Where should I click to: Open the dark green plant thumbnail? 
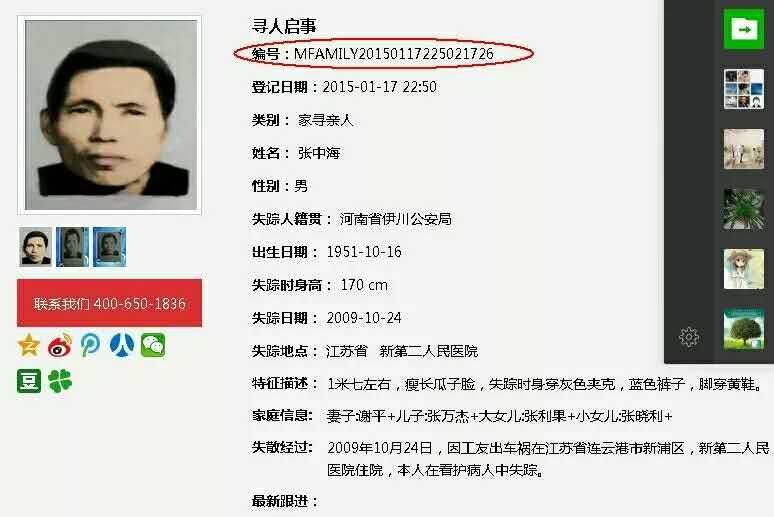click(744, 209)
